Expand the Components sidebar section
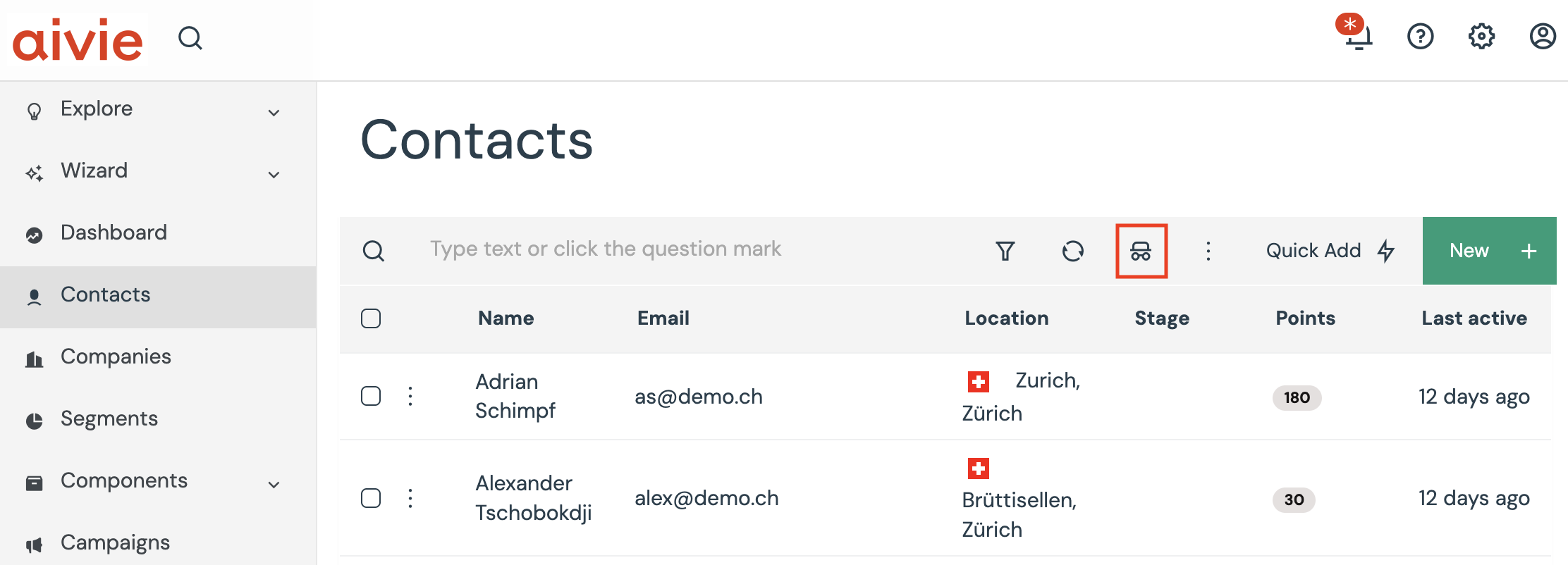 coord(274,485)
